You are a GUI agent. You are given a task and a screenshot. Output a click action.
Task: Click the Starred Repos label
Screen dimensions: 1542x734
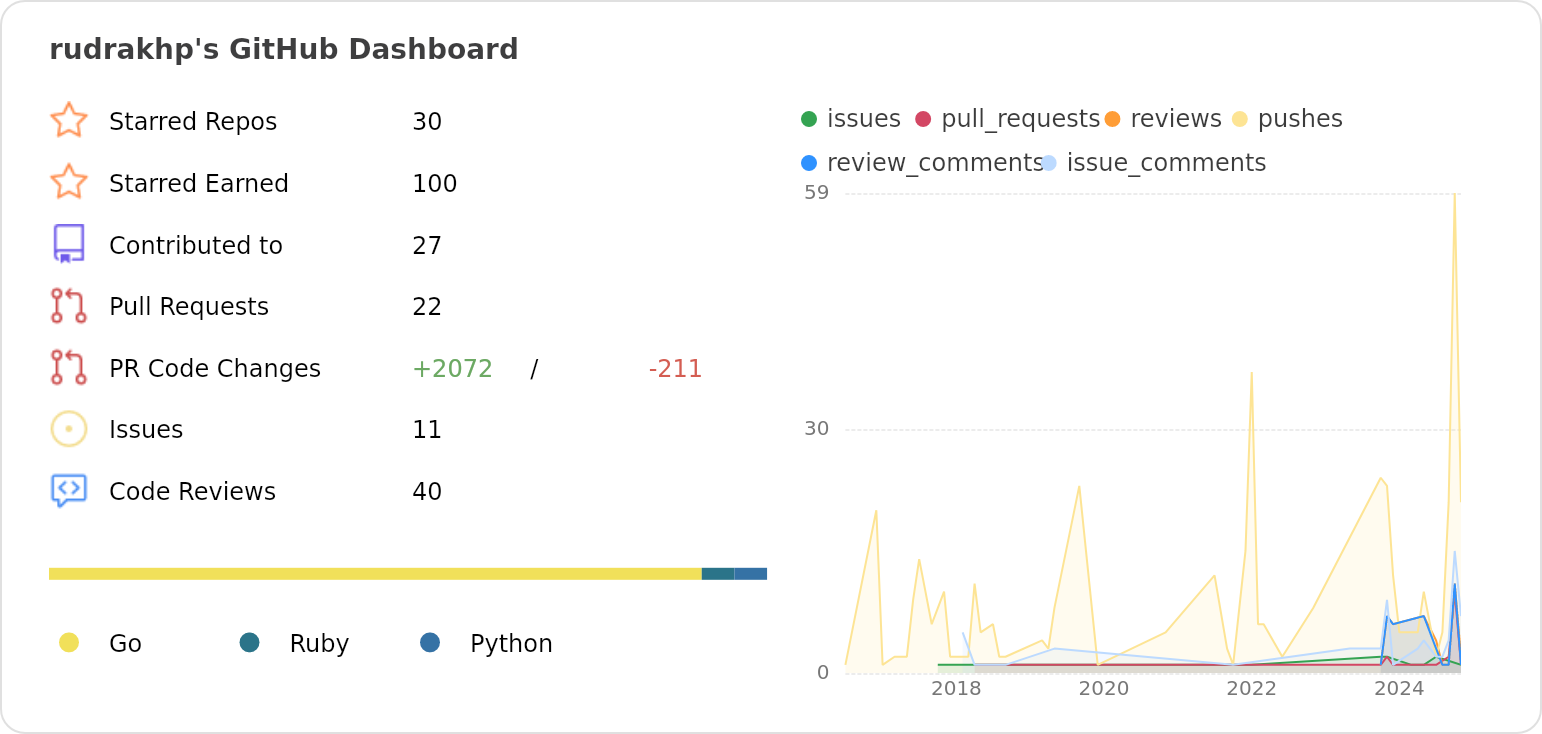click(193, 122)
